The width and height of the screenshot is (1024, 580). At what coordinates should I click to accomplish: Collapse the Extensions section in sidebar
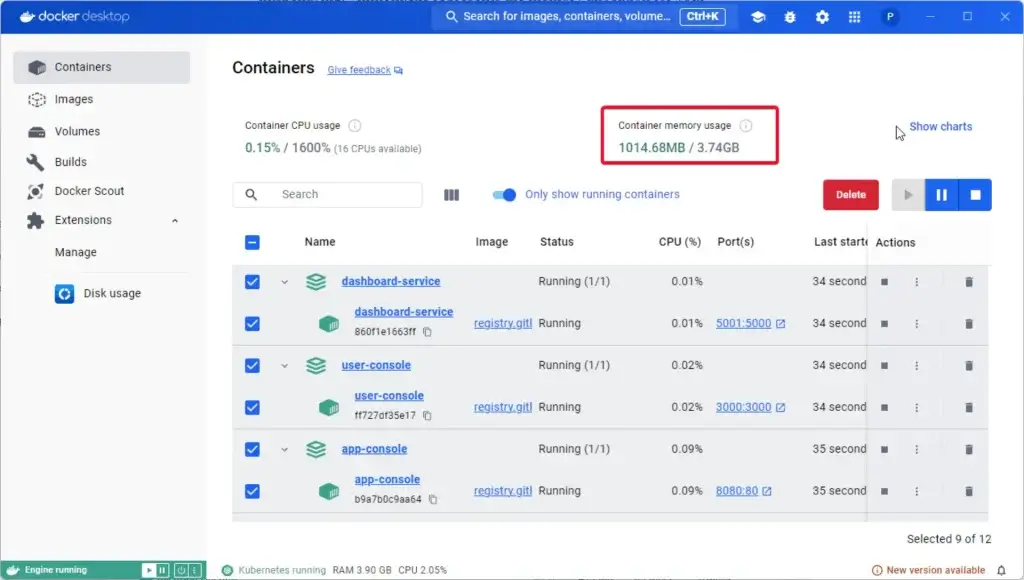(175, 221)
